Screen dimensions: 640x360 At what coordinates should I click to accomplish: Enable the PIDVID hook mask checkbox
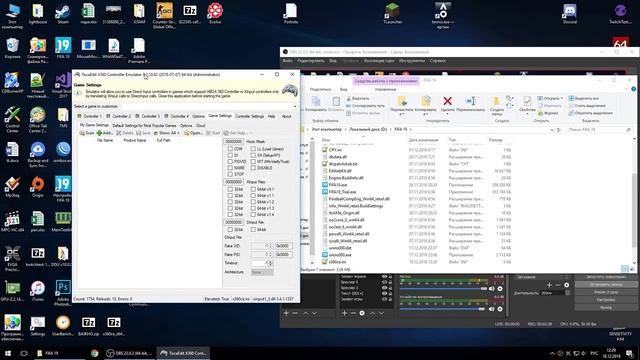point(230,162)
